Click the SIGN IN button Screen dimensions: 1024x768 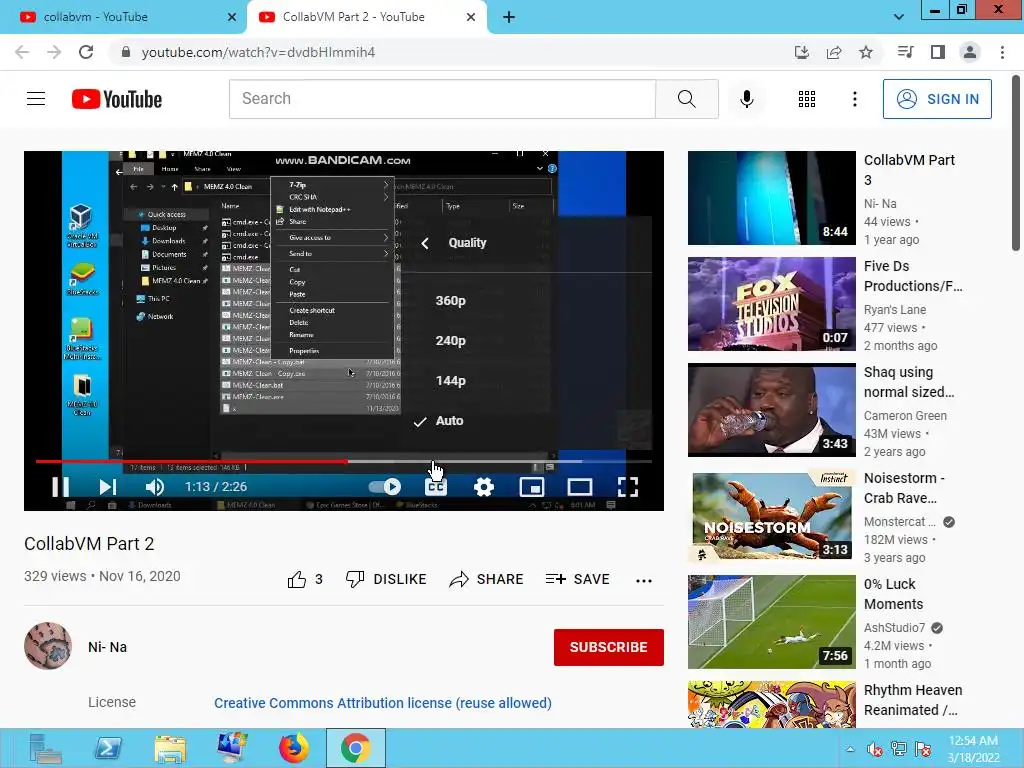pyautogui.click(x=937, y=99)
